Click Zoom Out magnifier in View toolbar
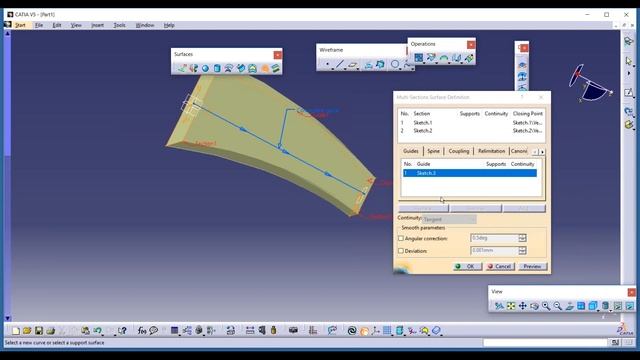Viewport: 640px width, 360px height. click(558, 306)
